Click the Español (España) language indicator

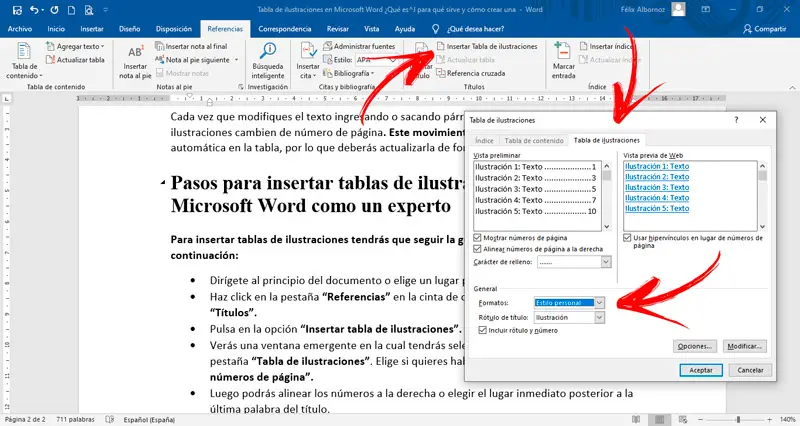[149, 420]
